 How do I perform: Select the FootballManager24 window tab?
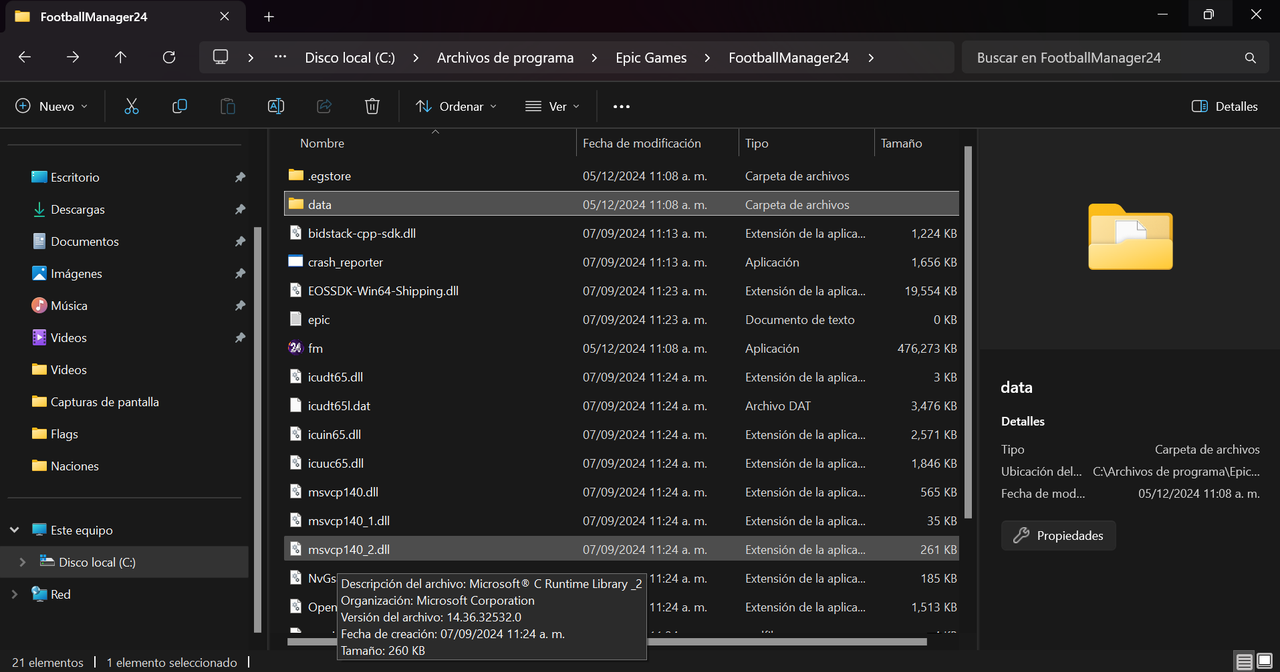pyautogui.click(x=125, y=17)
